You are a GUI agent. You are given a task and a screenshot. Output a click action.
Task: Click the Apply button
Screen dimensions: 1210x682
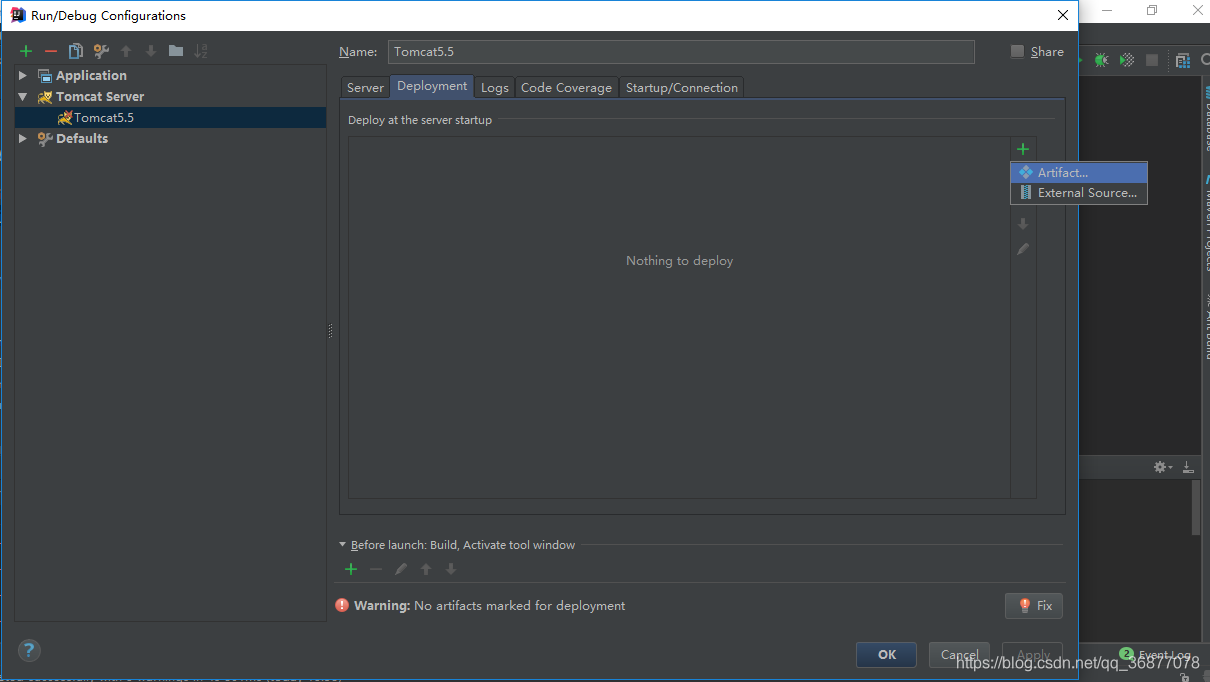coord(1033,654)
